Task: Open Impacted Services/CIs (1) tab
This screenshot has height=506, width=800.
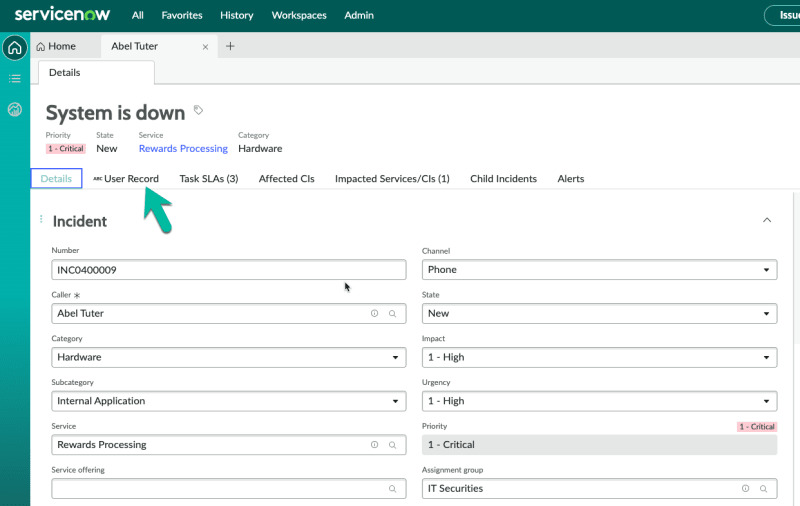Action: (x=392, y=179)
